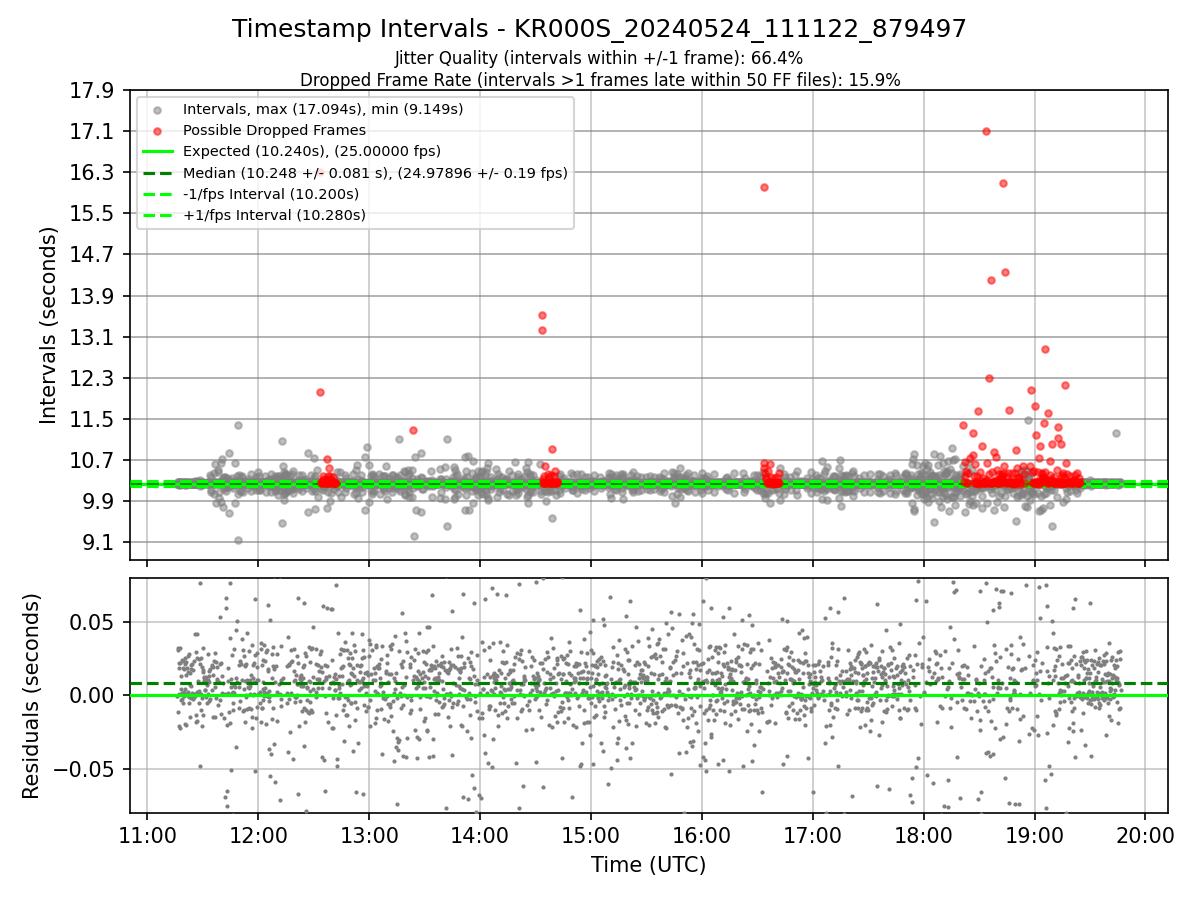This screenshot has width=1200, height=900.
Task: Select the 'Dropped Frame Rate' 15.9% subtitle line
Action: [x=600, y=79]
